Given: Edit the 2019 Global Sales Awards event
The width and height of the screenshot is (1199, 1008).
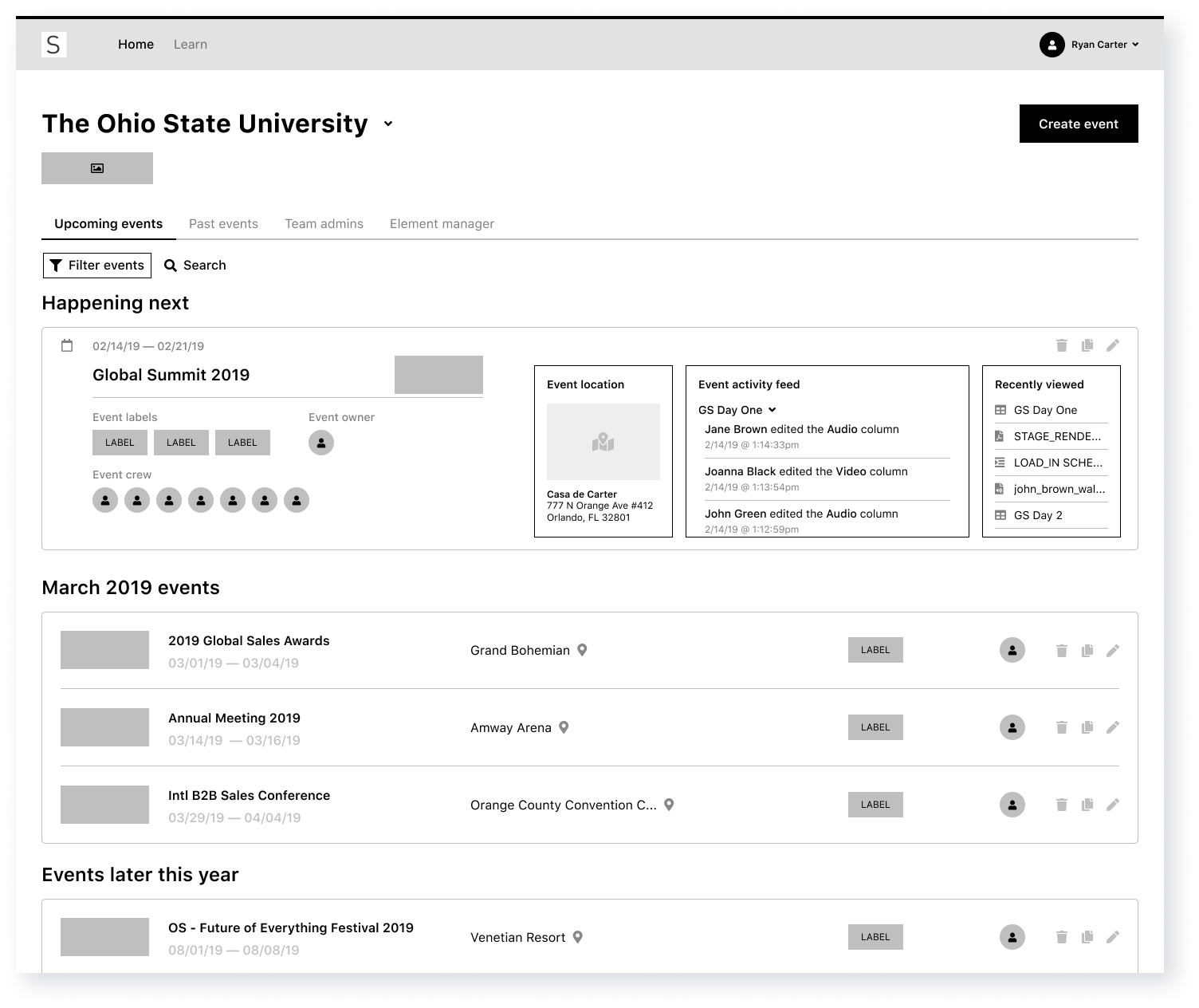Looking at the screenshot, I should pos(1113,651).
